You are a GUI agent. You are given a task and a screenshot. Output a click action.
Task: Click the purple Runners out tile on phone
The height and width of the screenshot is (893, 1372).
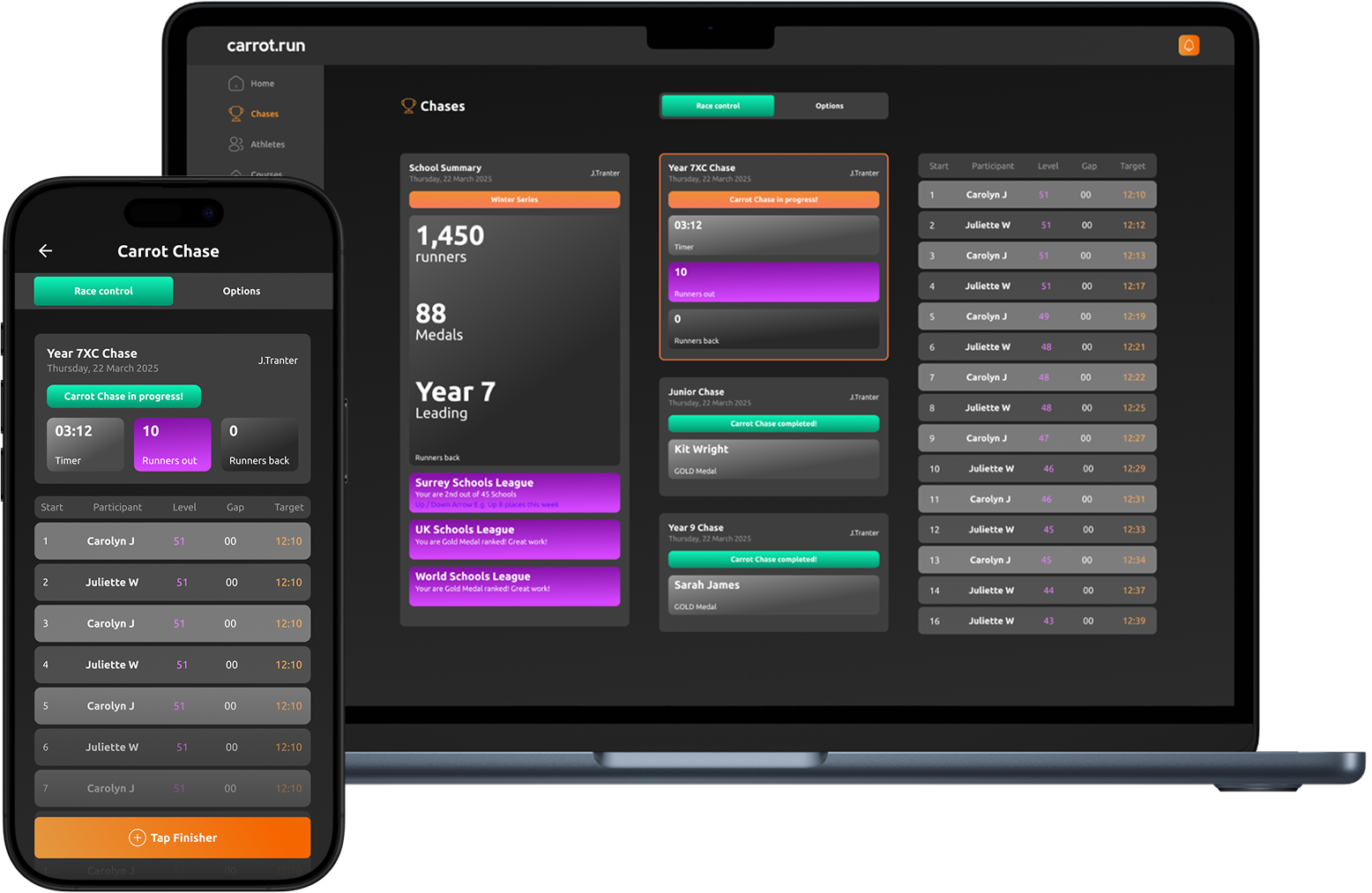pyautogui.click(x=172, y=444)
